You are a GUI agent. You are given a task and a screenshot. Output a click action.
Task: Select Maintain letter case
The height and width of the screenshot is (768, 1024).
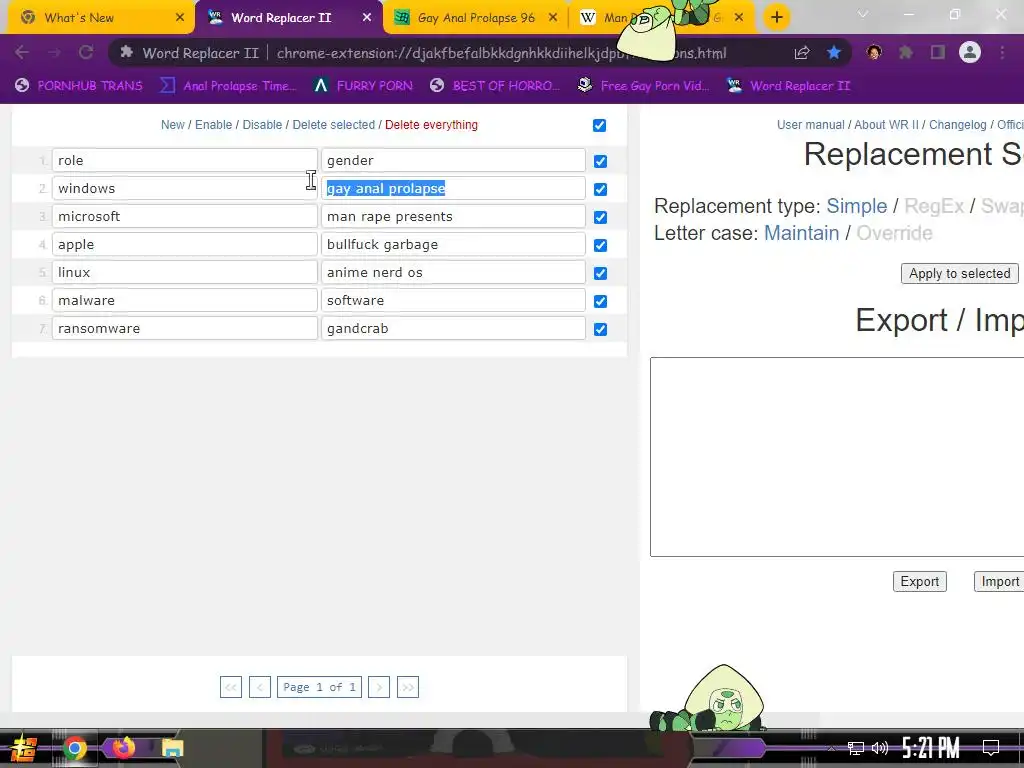(x=801, y=233)
